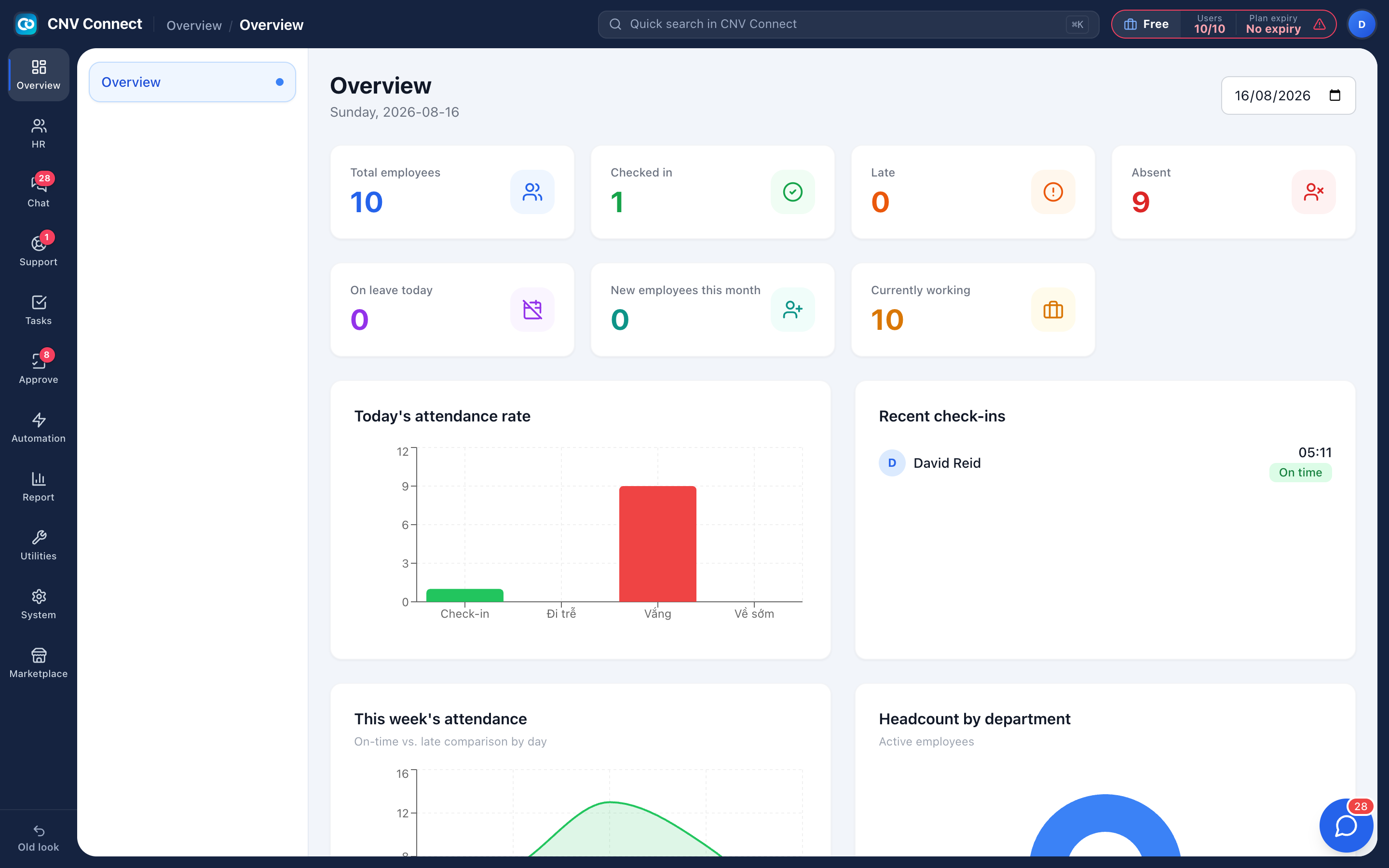Click the On leave today value 0
Image resolution: width=1389 pixels, height=868 pixels.
pos(359,320)
